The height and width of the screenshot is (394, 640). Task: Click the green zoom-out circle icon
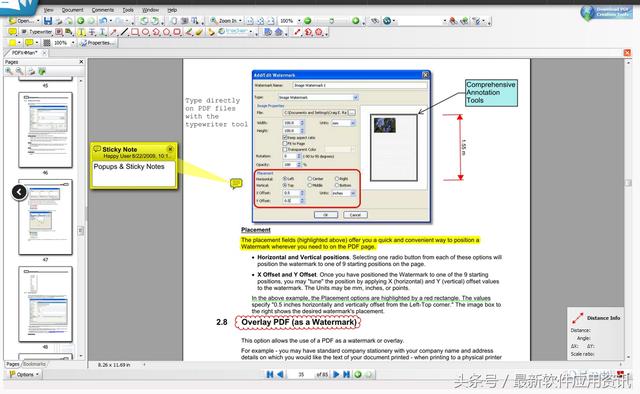point(308,21)
